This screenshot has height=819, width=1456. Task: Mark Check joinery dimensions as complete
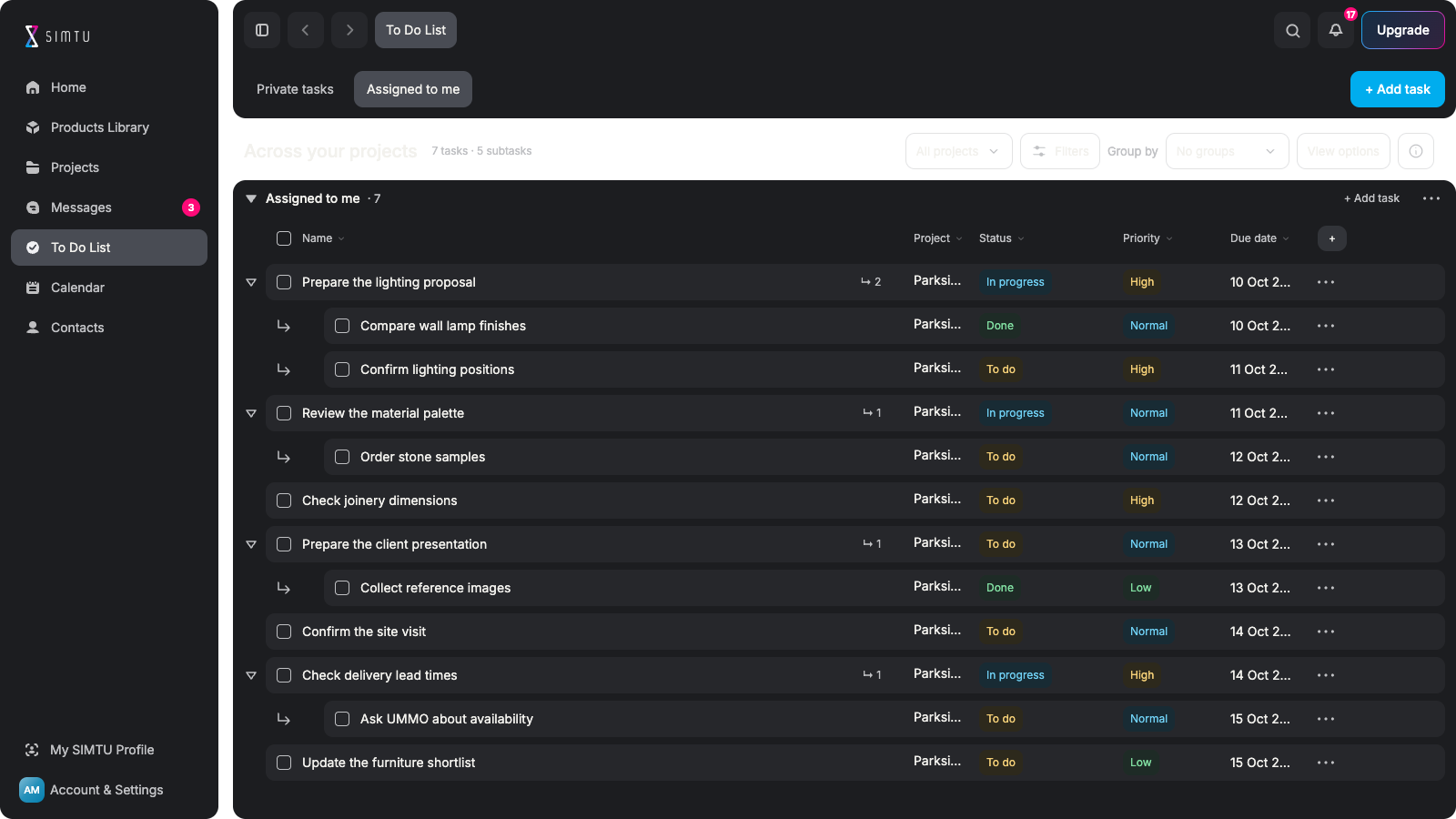(x=284, y=500)
